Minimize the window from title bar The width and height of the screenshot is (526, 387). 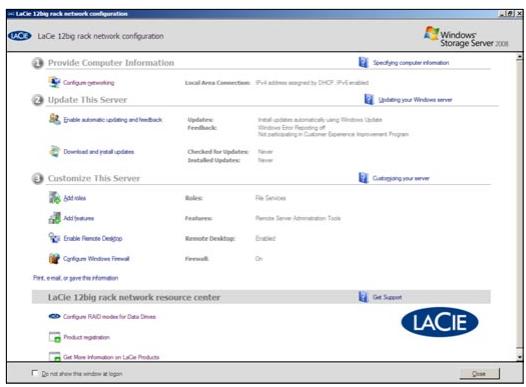point(502,13)
